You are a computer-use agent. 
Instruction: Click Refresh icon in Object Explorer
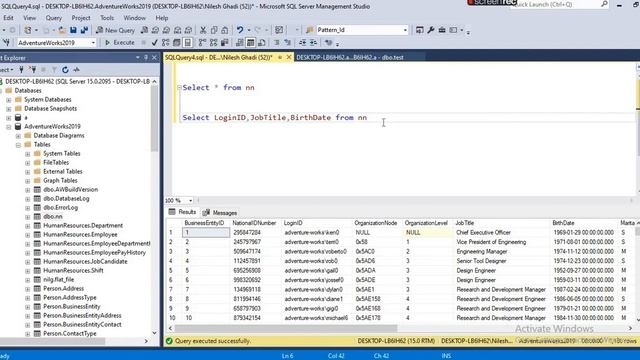[65, 70]
